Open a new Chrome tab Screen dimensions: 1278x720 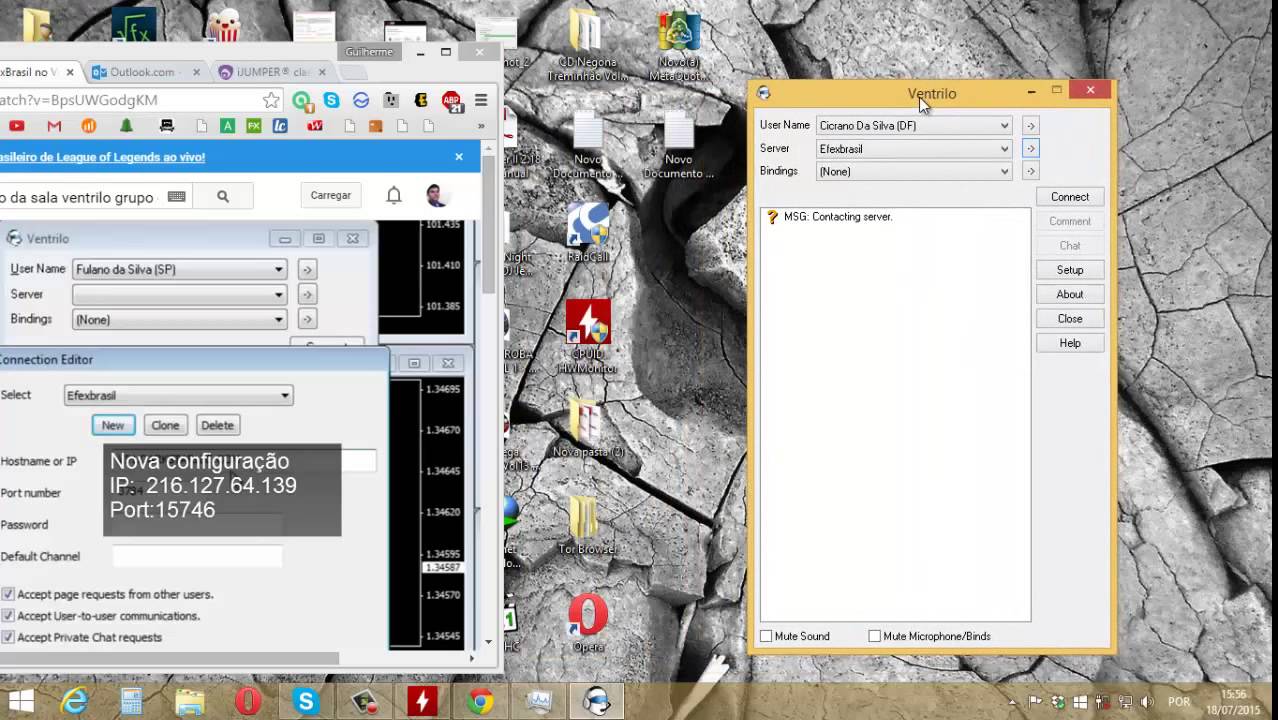click(352, 72)
